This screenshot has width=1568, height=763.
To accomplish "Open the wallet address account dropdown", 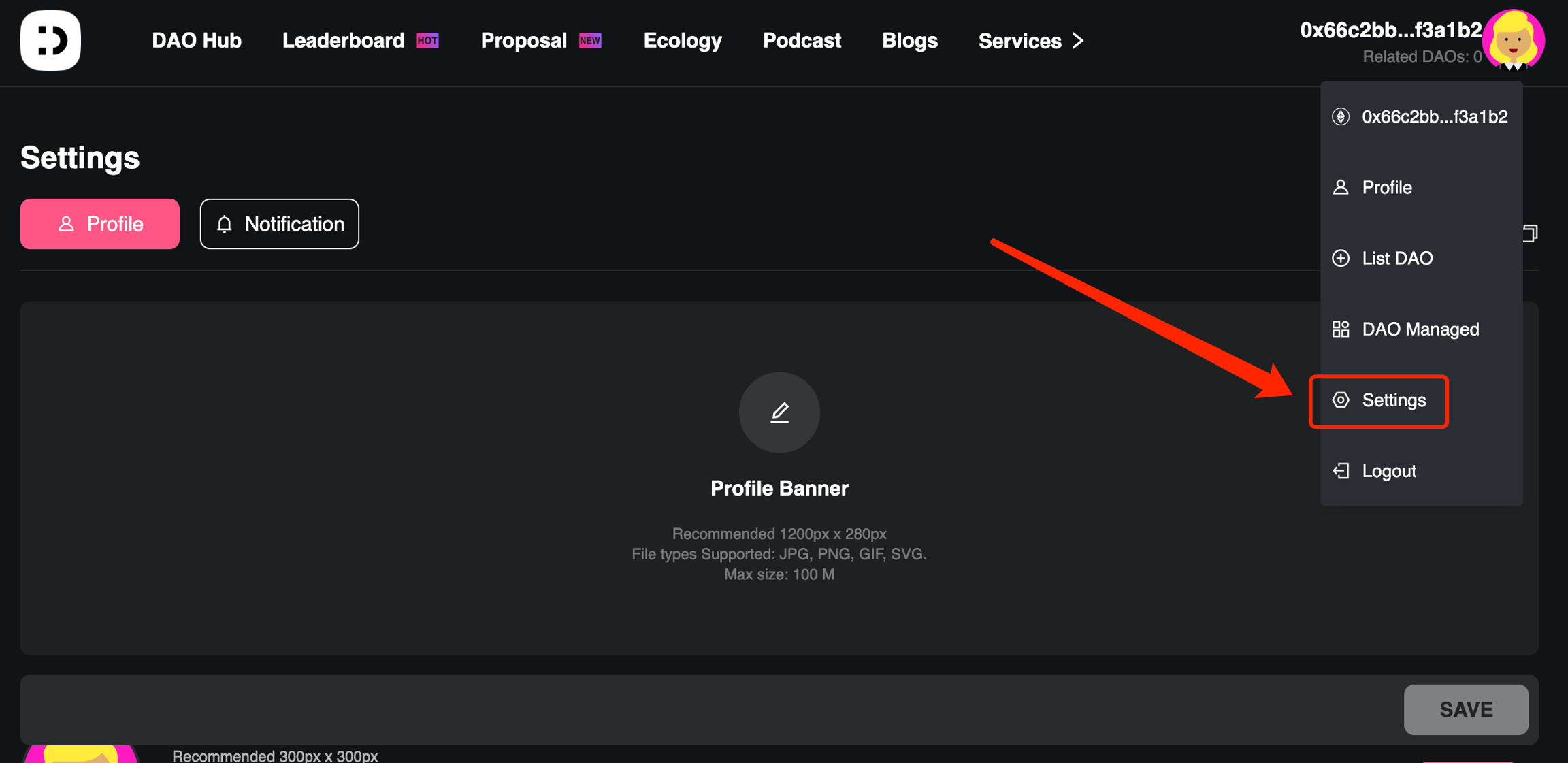I will pyautogui.click(x=1390, y=31).
